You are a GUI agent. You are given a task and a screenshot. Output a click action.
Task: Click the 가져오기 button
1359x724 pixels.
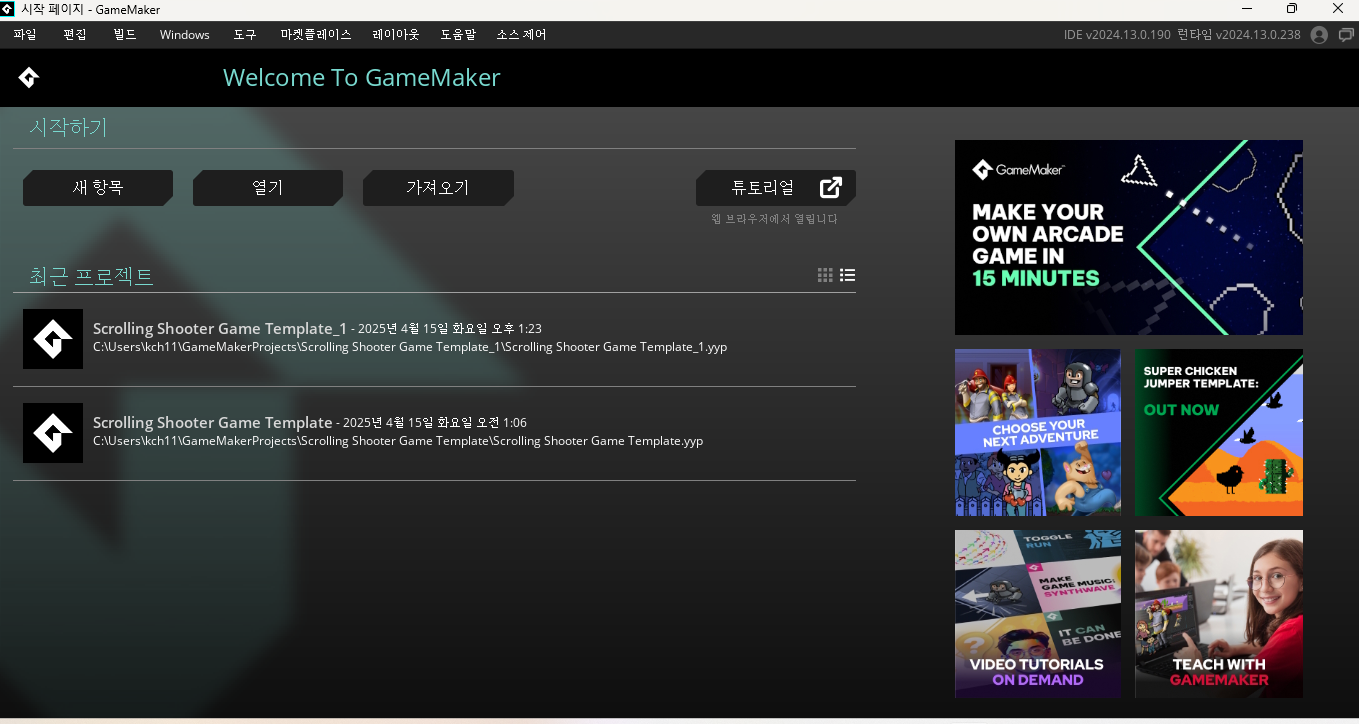point(438,188)
